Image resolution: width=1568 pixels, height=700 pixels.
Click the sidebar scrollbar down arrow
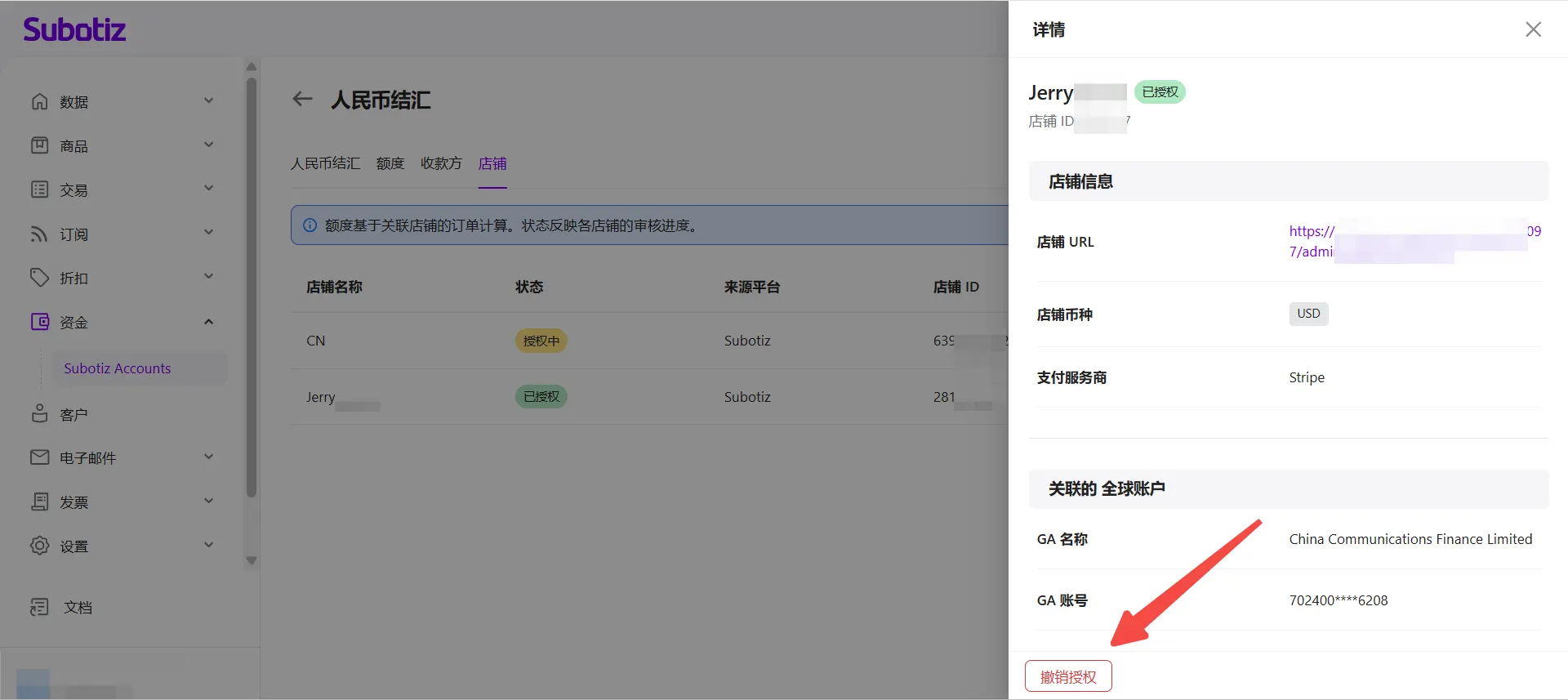(252, 561)
